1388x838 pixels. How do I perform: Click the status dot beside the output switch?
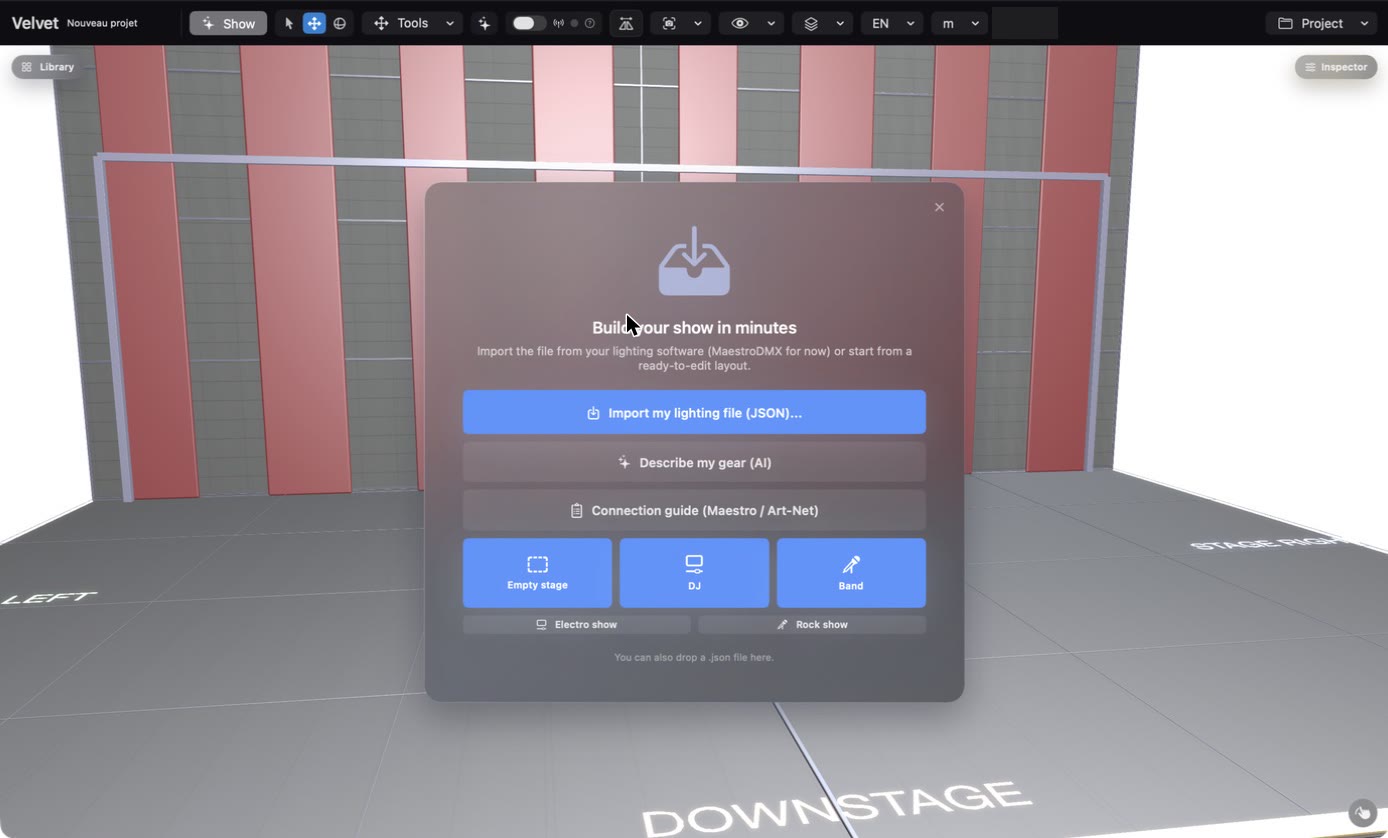574,23
